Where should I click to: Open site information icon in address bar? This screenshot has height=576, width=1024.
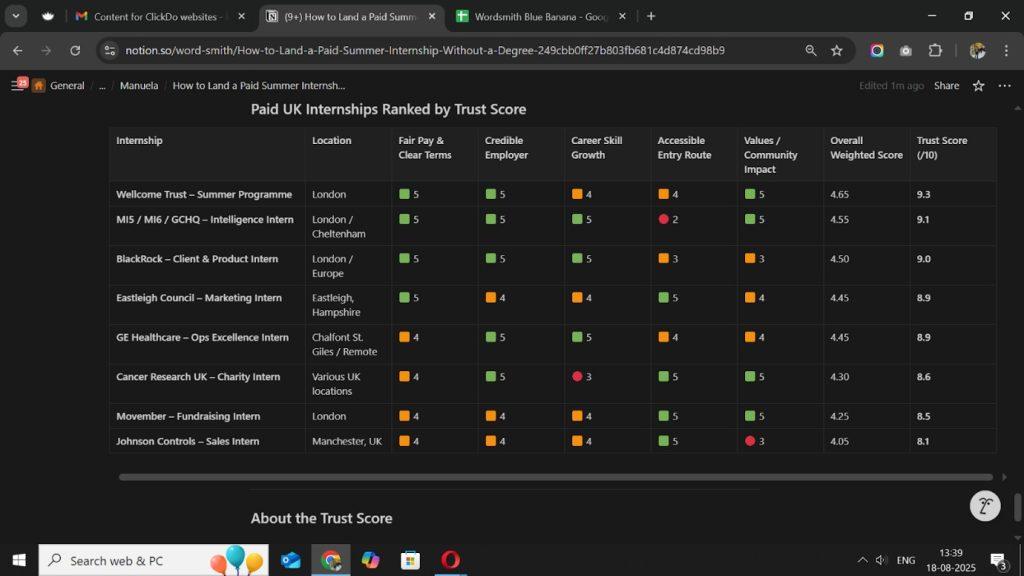(110, 50)
